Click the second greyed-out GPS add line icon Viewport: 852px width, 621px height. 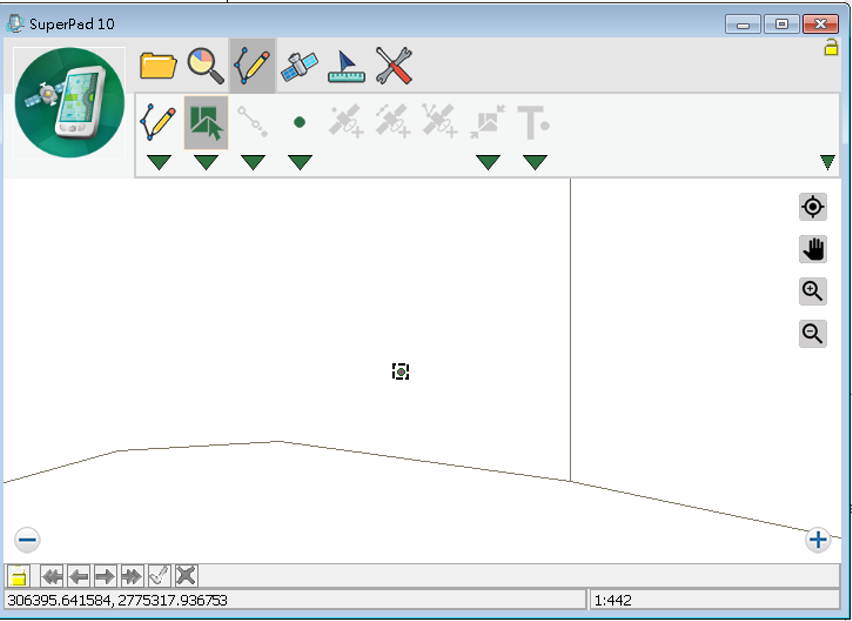[393, 121]
